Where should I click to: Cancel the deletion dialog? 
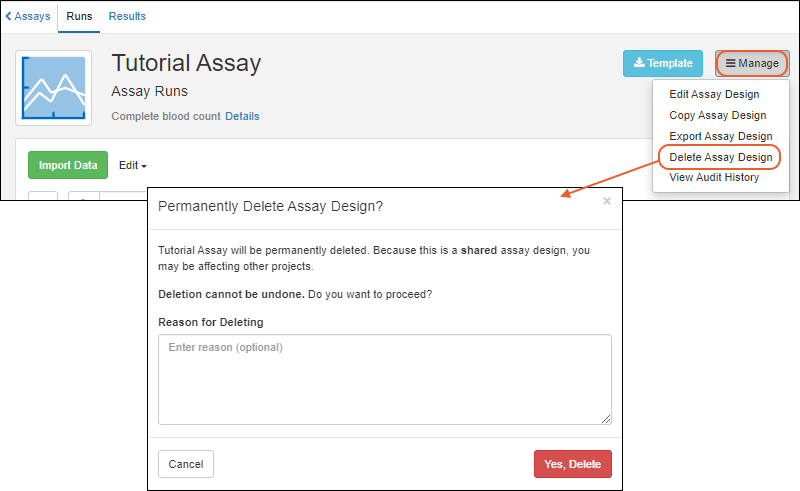tap(186, 464)
